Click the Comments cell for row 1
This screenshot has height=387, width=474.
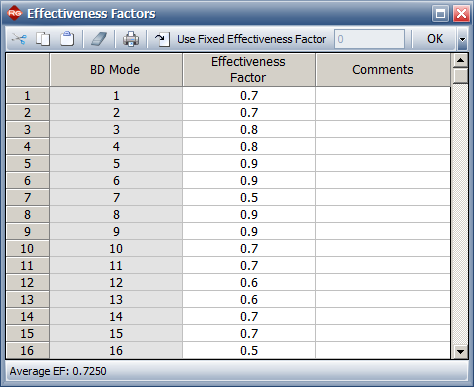pyautogui.click(x=383, y=95)
